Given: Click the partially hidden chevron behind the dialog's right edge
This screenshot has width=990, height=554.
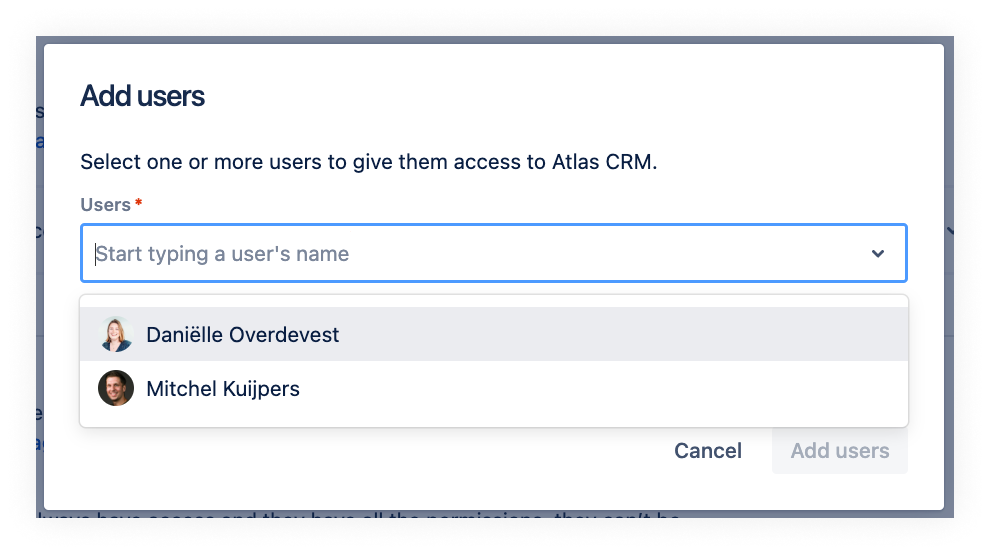Looking at the screenshot, I should pos(949,231).
